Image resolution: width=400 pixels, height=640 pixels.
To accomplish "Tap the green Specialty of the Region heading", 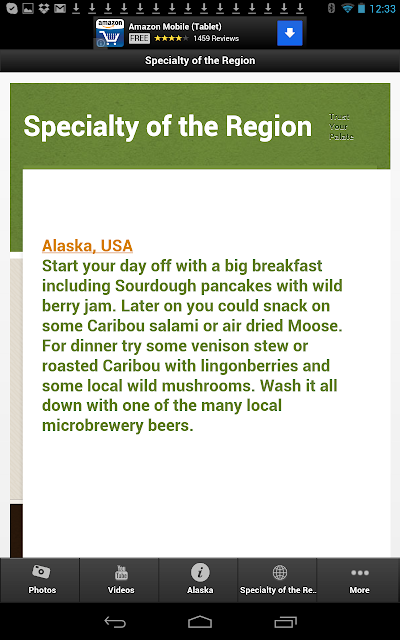I will [168, 126].
